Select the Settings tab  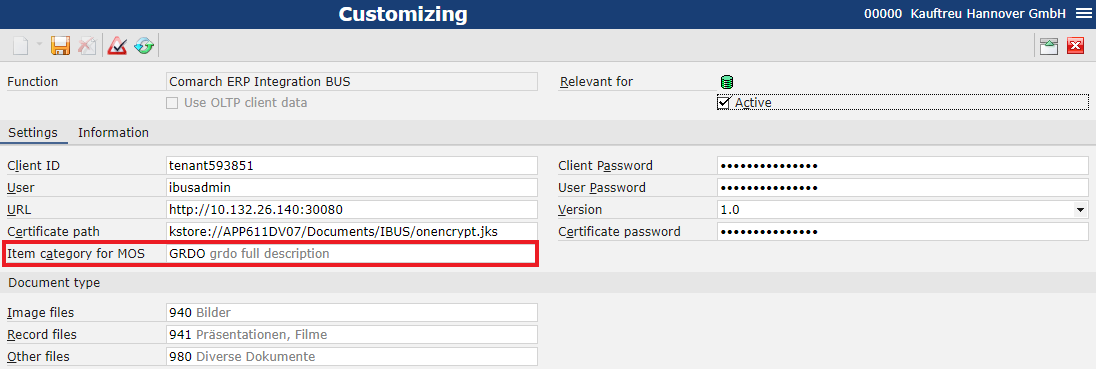pyautogui.click(x=33, y=132)
